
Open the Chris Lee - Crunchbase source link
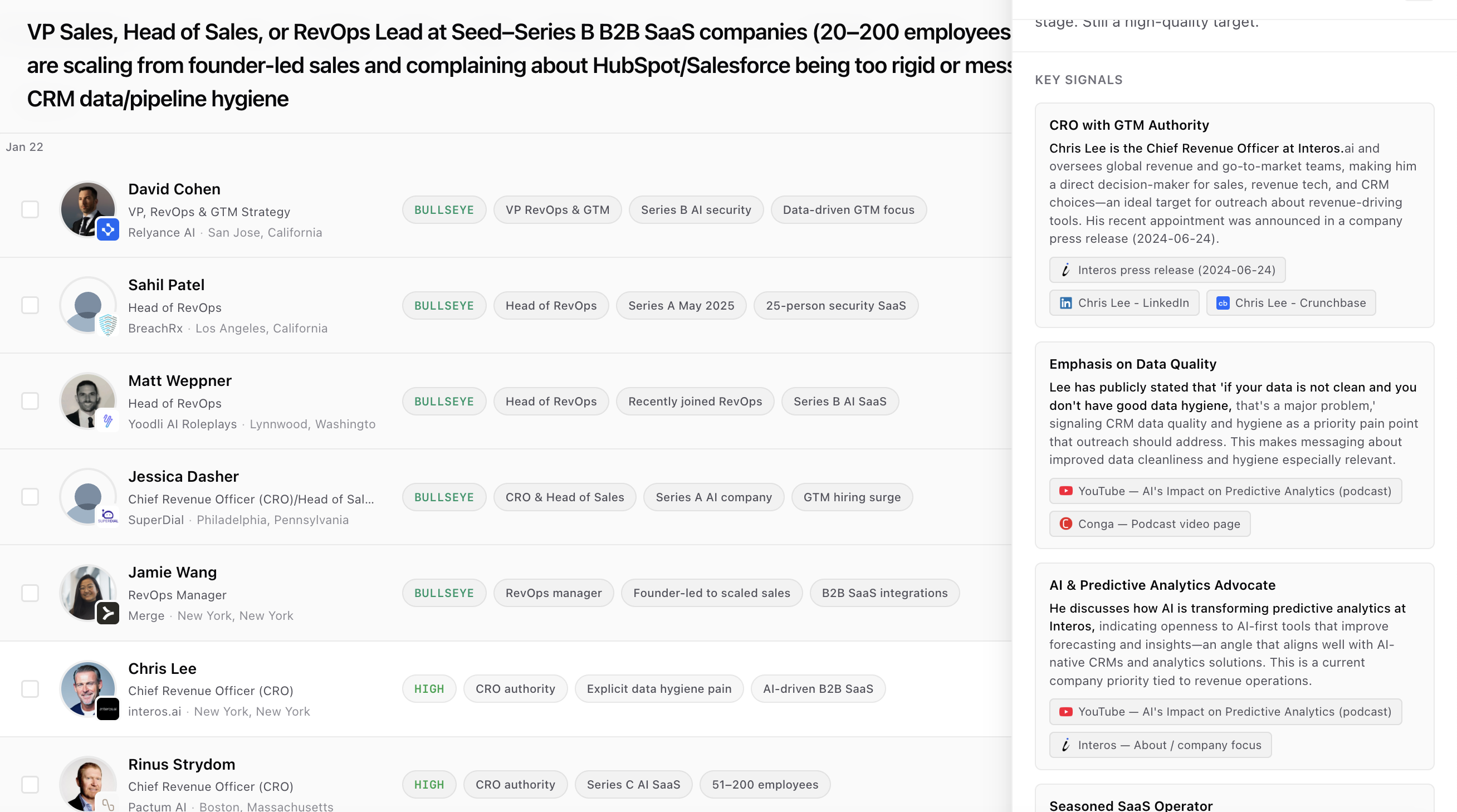pyautogui.click(x=1291, y=303)
